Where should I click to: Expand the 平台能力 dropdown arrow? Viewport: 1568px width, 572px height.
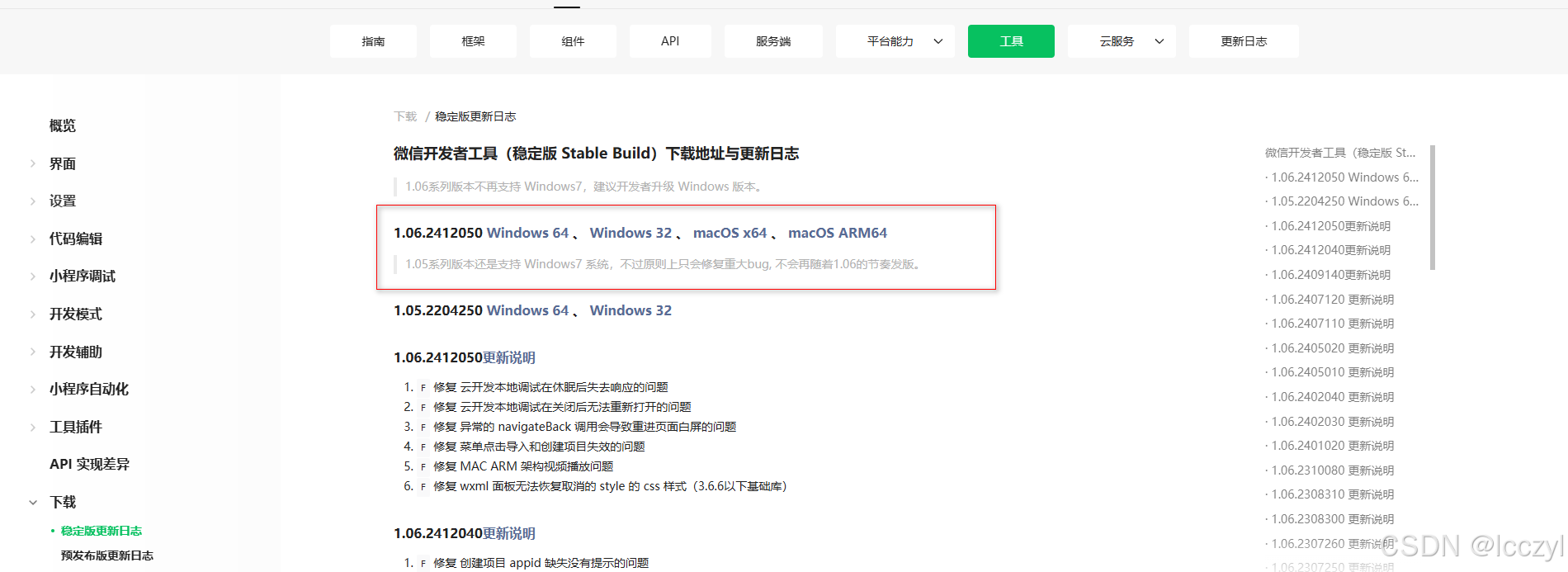[938, 41]
